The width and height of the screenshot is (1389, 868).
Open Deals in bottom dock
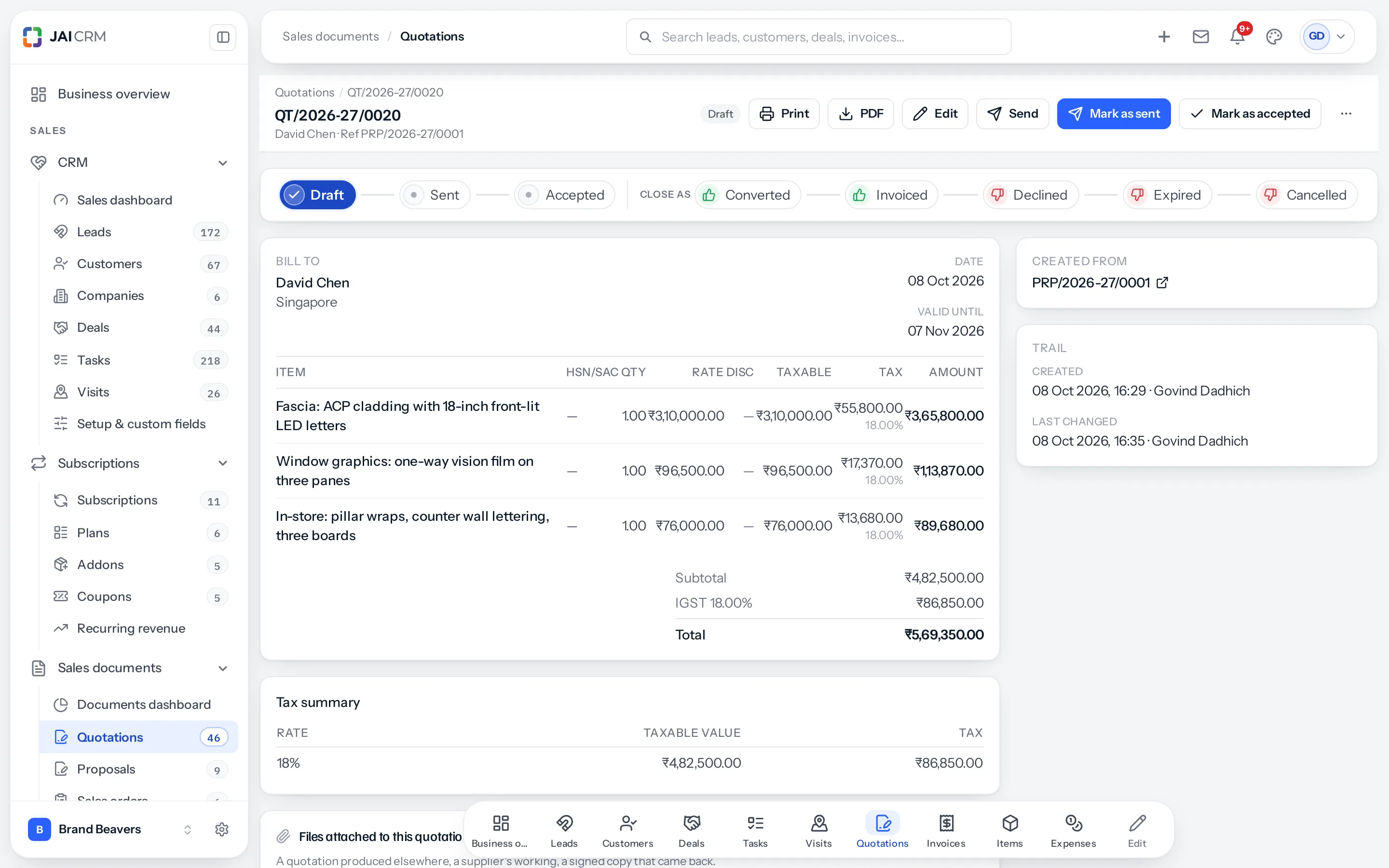click(x=691, y=830)
